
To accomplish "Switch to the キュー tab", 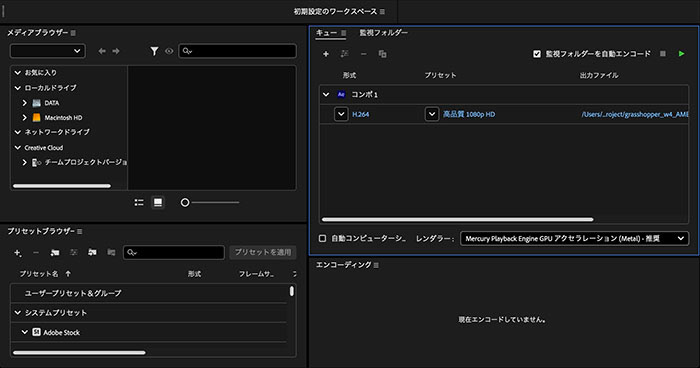I will [x=327, y=33].
